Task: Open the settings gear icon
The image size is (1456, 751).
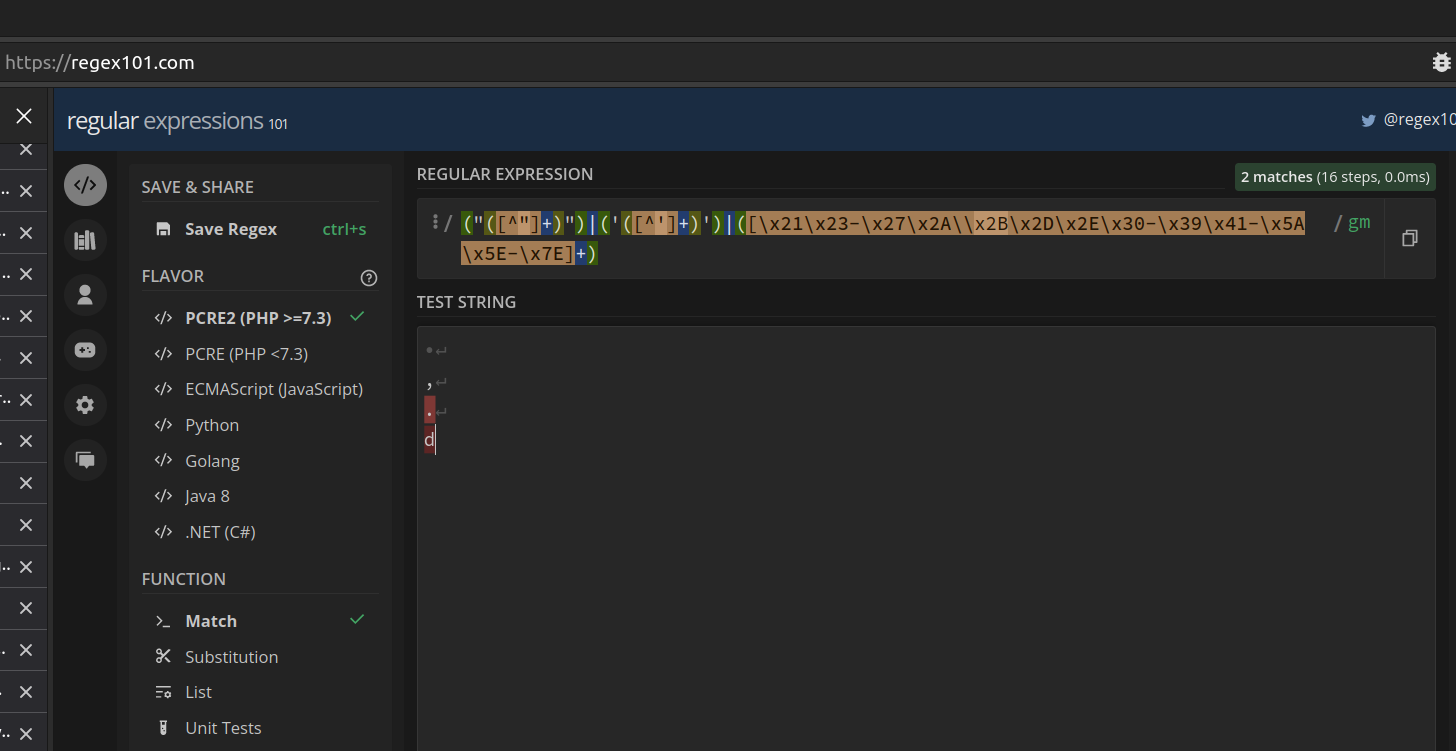Action: click(85, 405)
